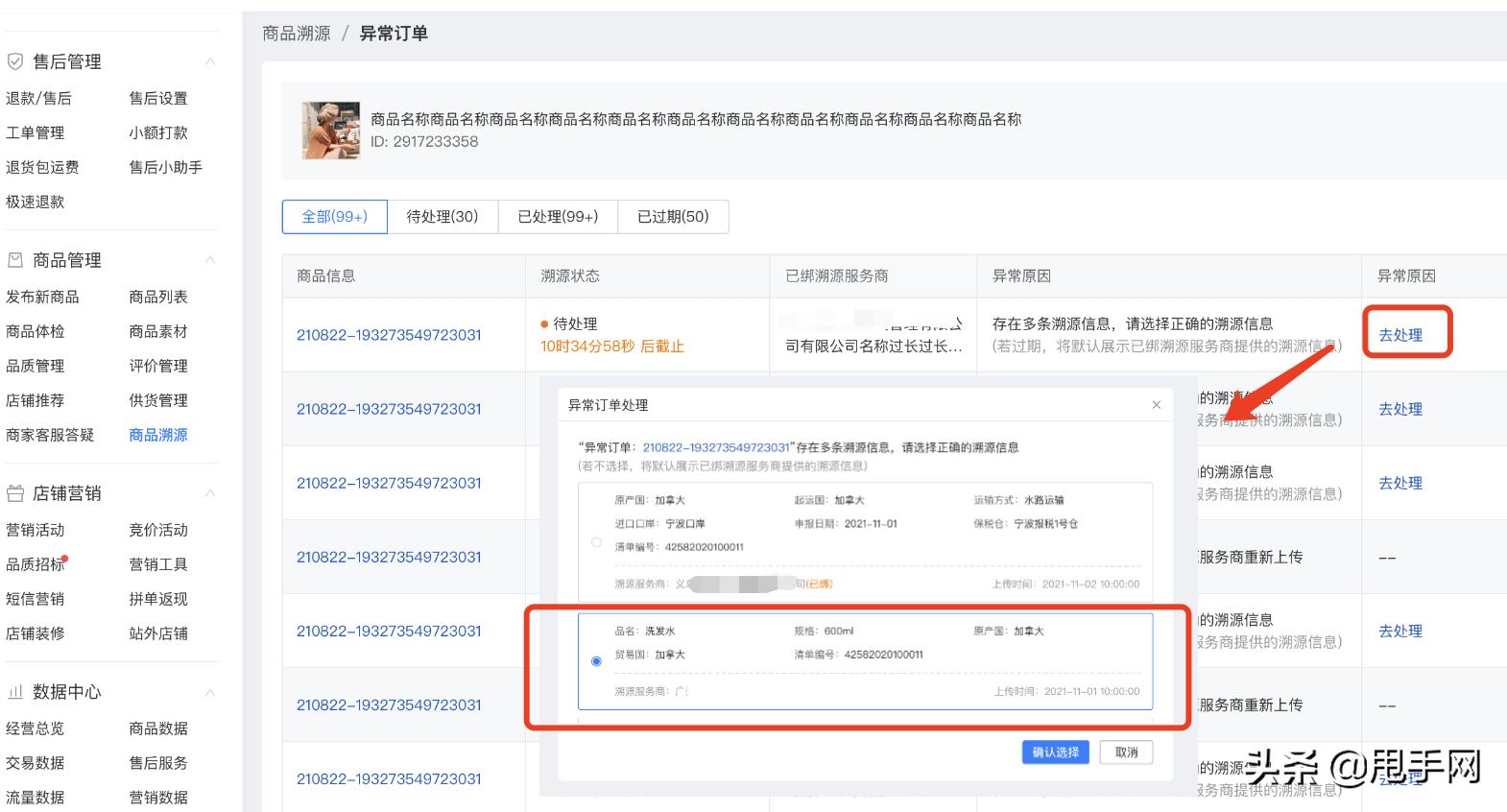This screenshot has width=1507, height=812.
Task: Click the product thumbnail image
Action: (x=331, y=131)
